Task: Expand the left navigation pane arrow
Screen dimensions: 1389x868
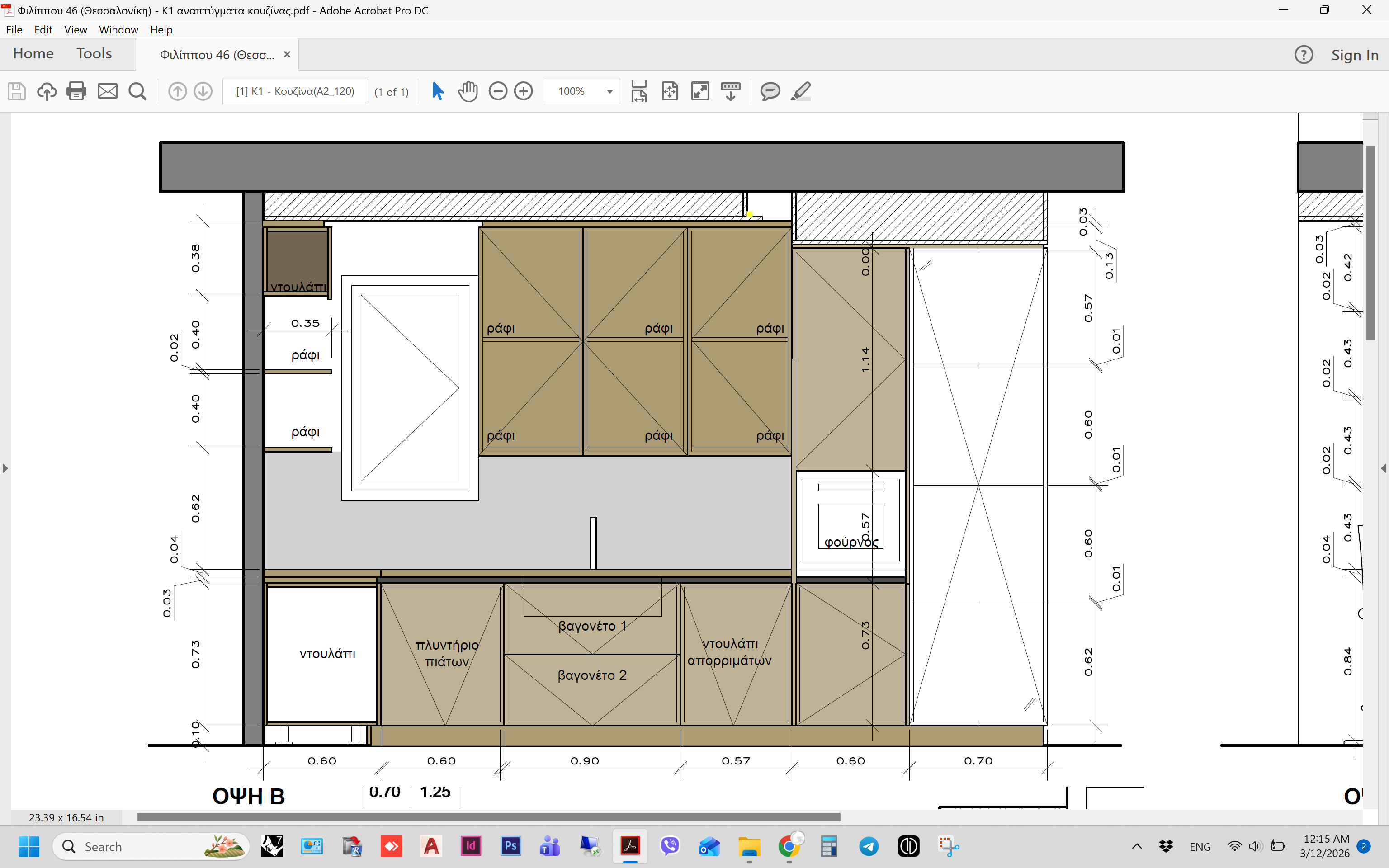Action: click(5, 468)
